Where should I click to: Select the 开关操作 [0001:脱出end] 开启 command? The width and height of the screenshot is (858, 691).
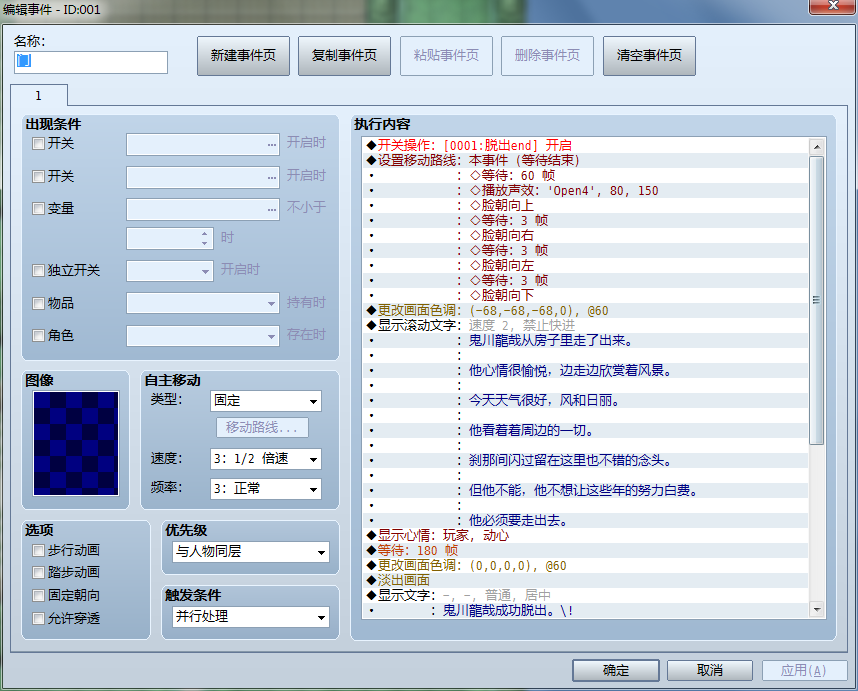pos(585,145)
